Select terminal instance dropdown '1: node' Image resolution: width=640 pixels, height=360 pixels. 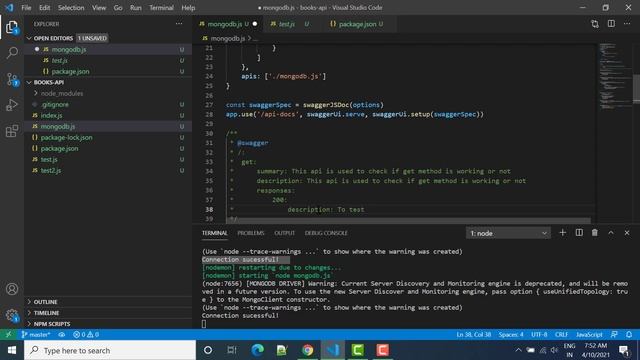pos(508,233)
